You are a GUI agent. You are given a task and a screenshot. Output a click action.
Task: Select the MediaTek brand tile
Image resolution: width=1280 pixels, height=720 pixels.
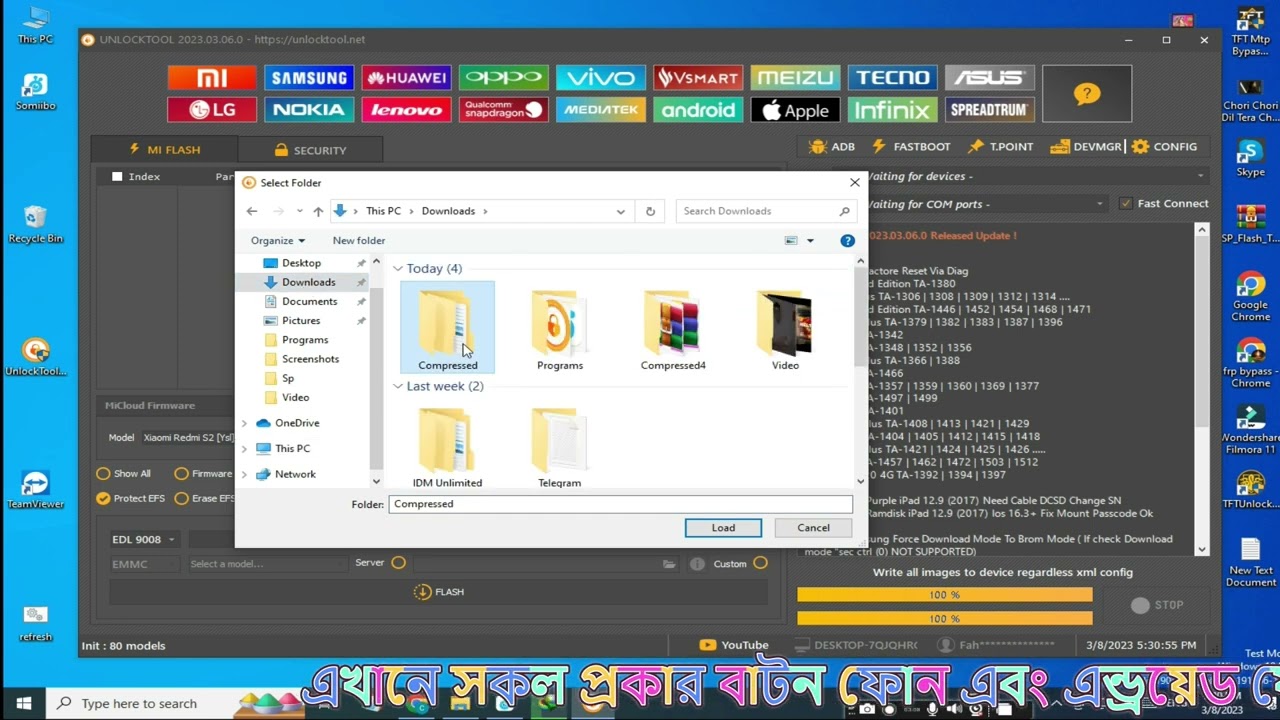click(x=601, y=110)
